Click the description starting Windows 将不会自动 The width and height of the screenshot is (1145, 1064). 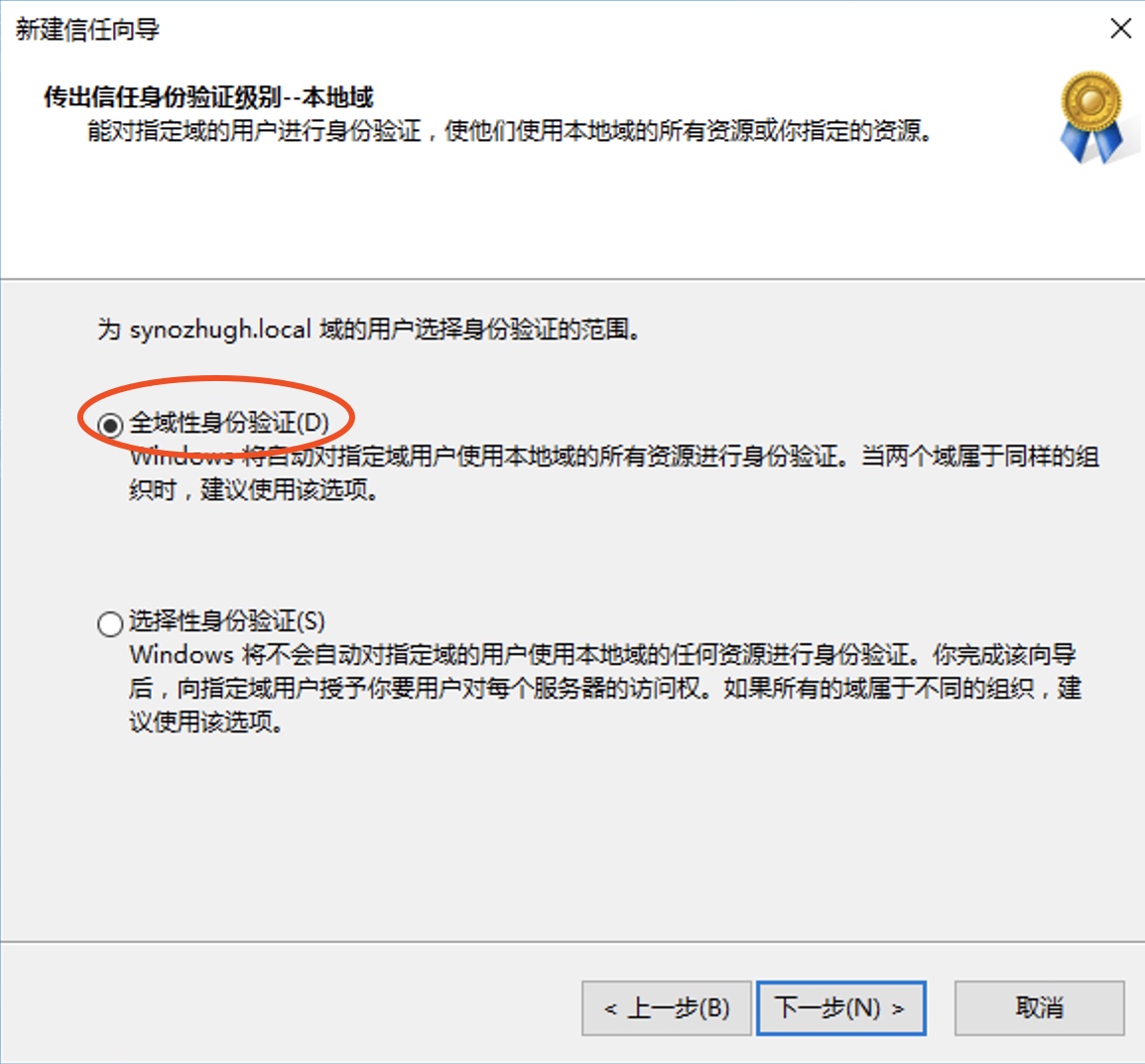coord(605,689)
